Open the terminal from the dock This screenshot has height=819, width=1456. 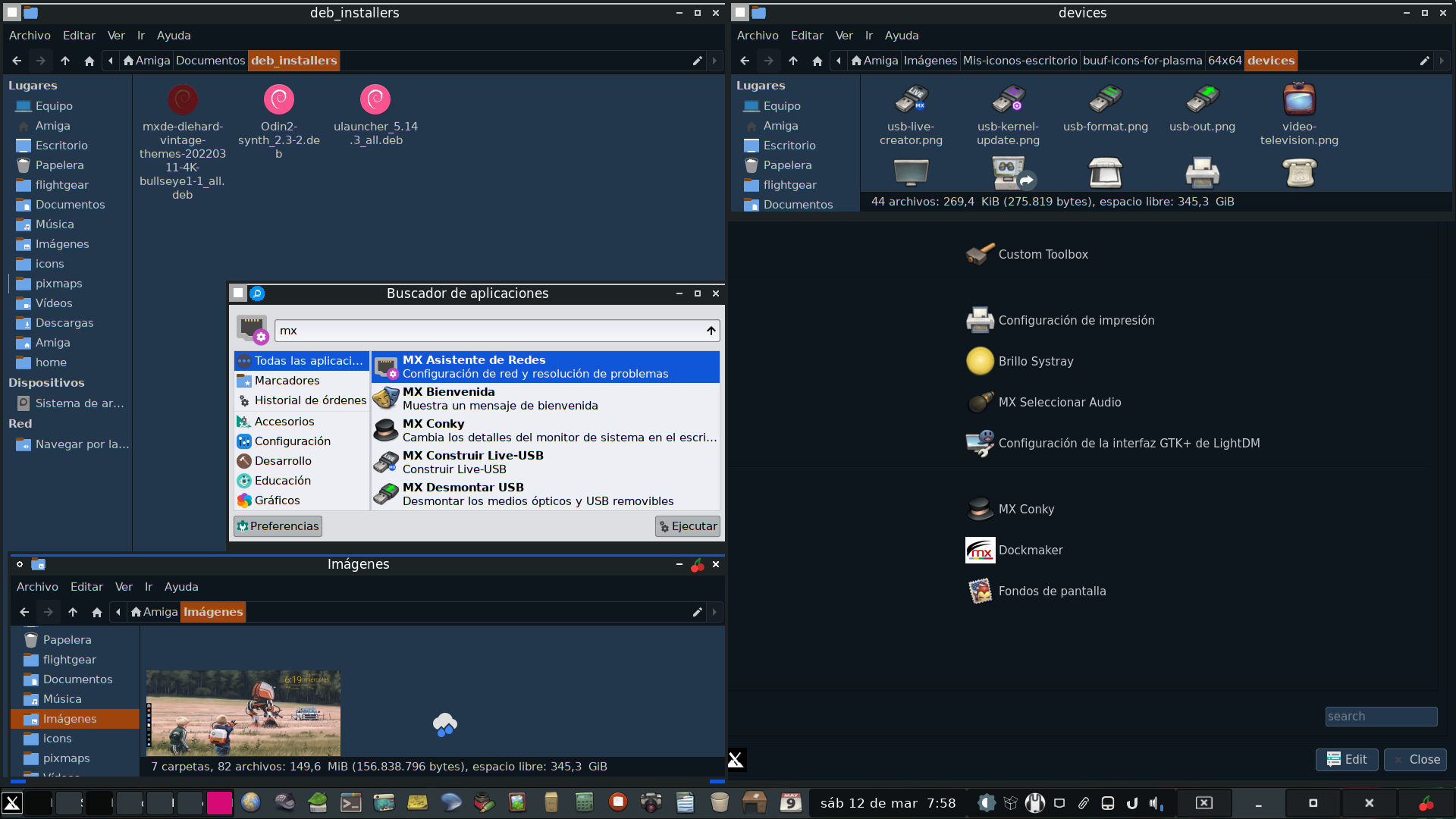tap(350, 802)
